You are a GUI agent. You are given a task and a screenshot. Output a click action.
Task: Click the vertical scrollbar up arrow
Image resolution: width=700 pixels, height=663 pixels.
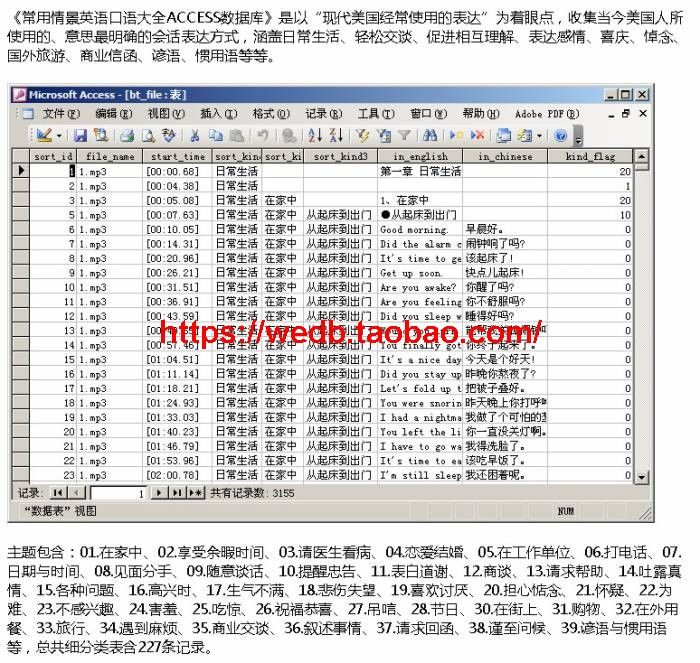641,156
